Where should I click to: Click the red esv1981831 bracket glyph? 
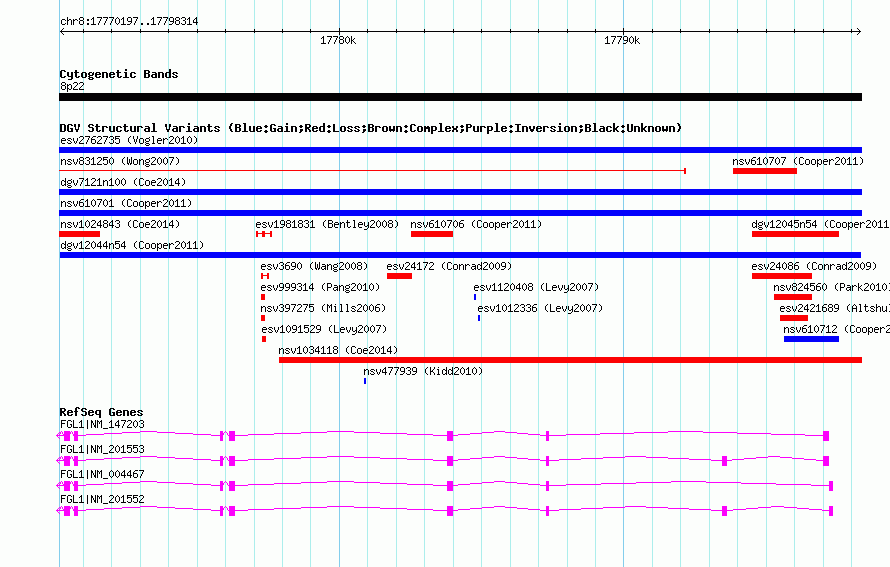[x=264, y=234]
